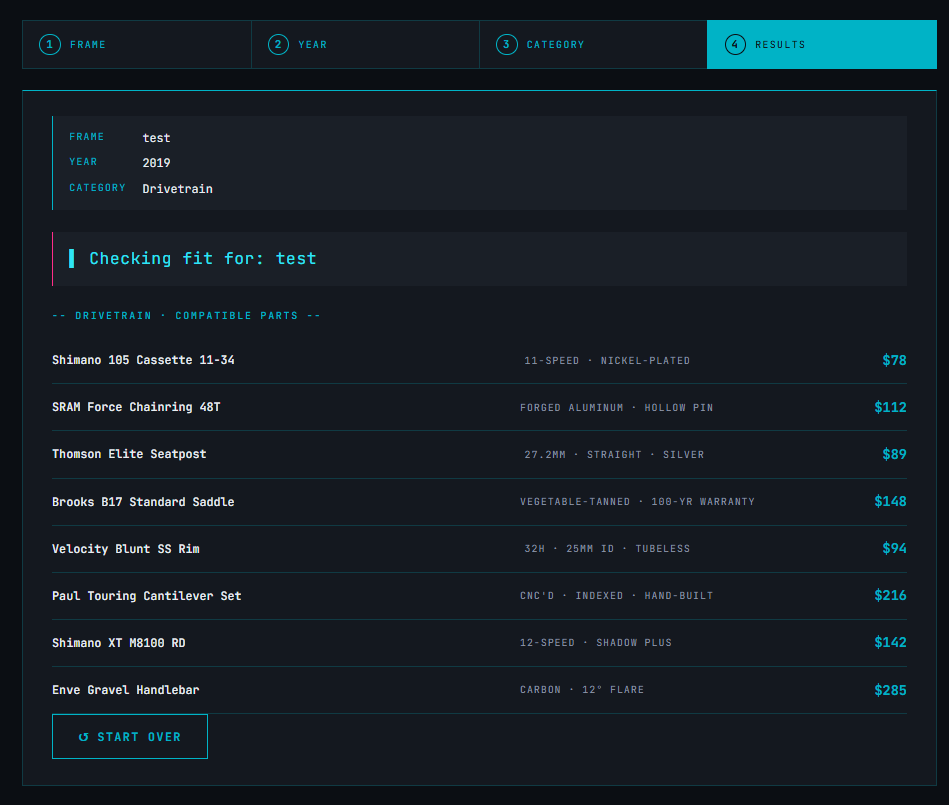Choose Paul Touring Cantilever Set
Image resolution: width=949 pixels, height=805 pixels.
[x=479, y=596]
